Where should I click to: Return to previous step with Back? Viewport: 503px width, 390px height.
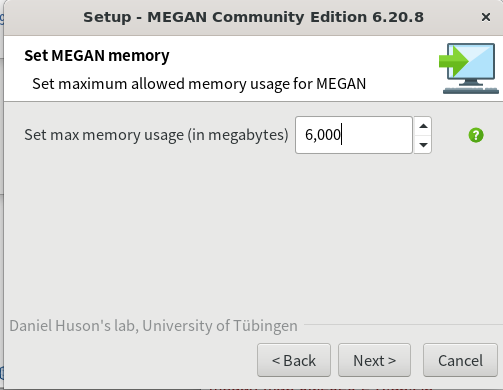click(294, 360)
